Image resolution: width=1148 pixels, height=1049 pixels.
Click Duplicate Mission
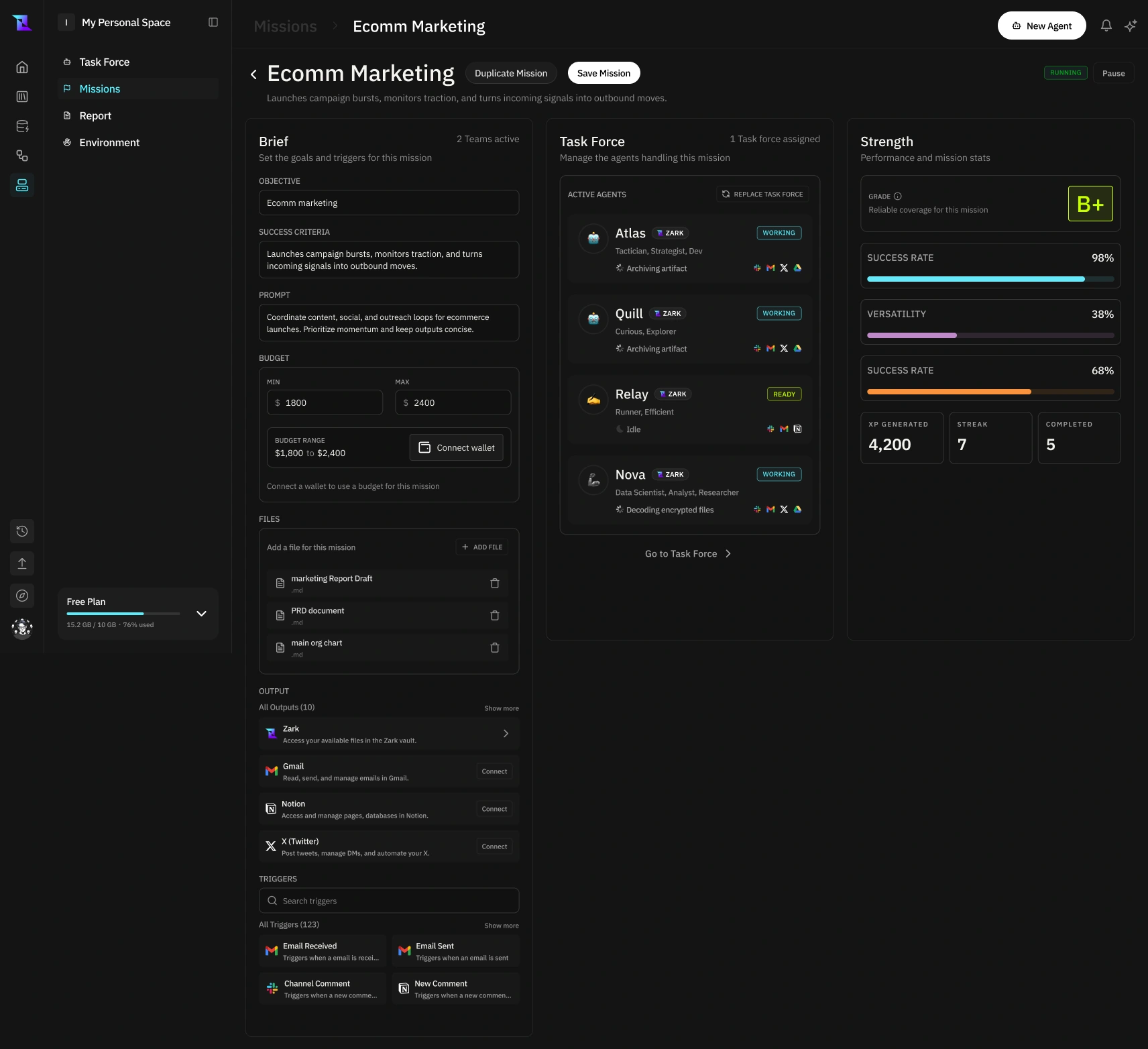tap(511, 73)
